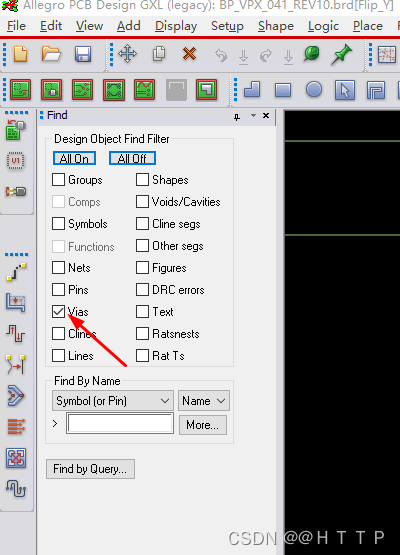Image resolution: width=400 pixels, height=555 pixels.
Task: Open the Logic menu
Action: tap(323, 26)
